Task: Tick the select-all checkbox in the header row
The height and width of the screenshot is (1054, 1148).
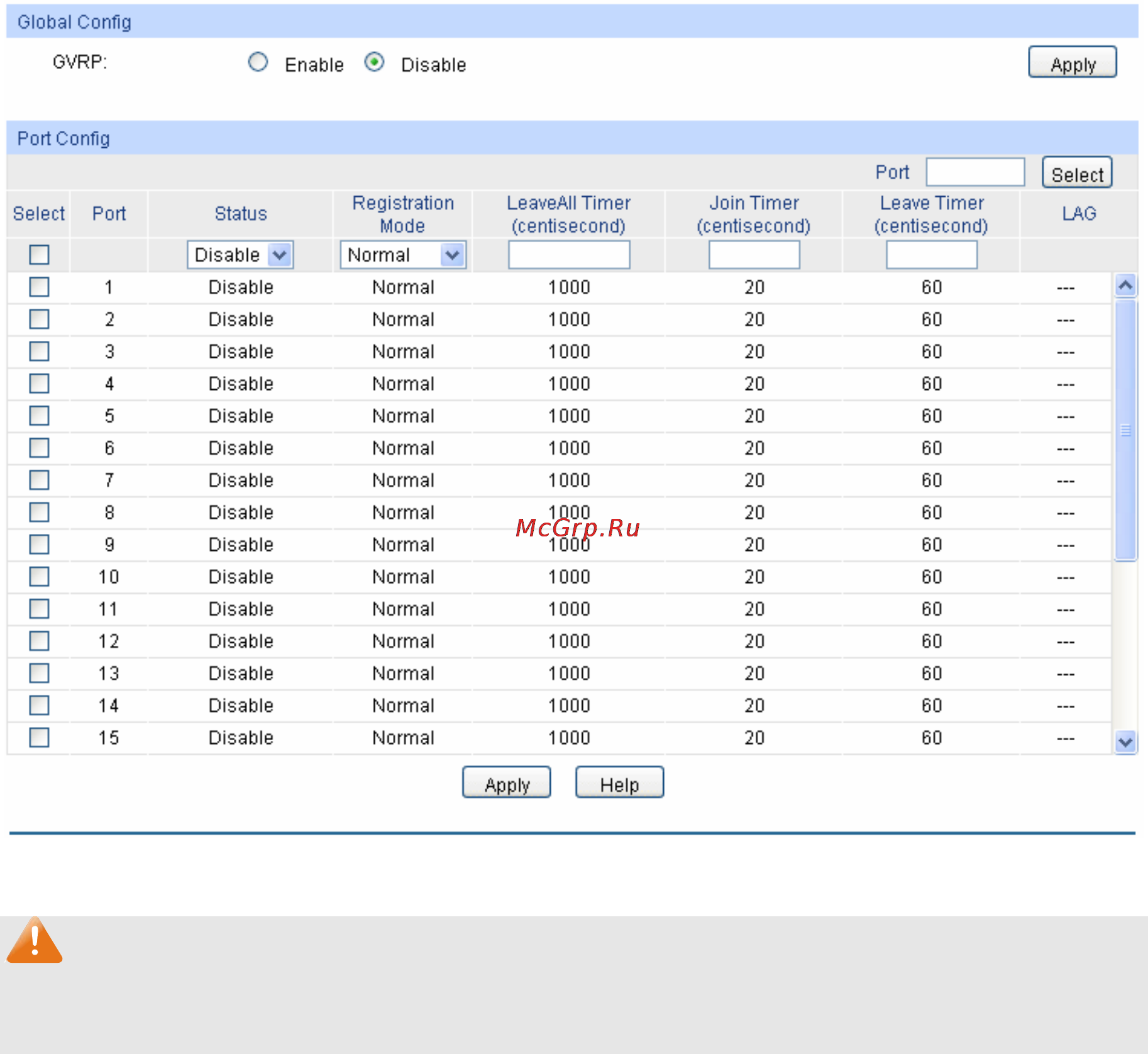Action: click(39, 255)
